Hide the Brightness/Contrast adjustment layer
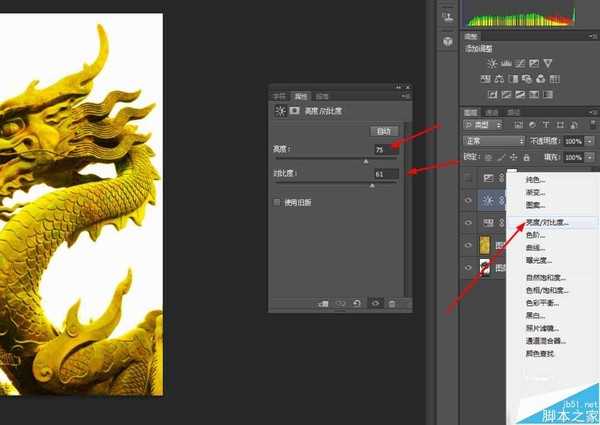 [x=468, y=200]
